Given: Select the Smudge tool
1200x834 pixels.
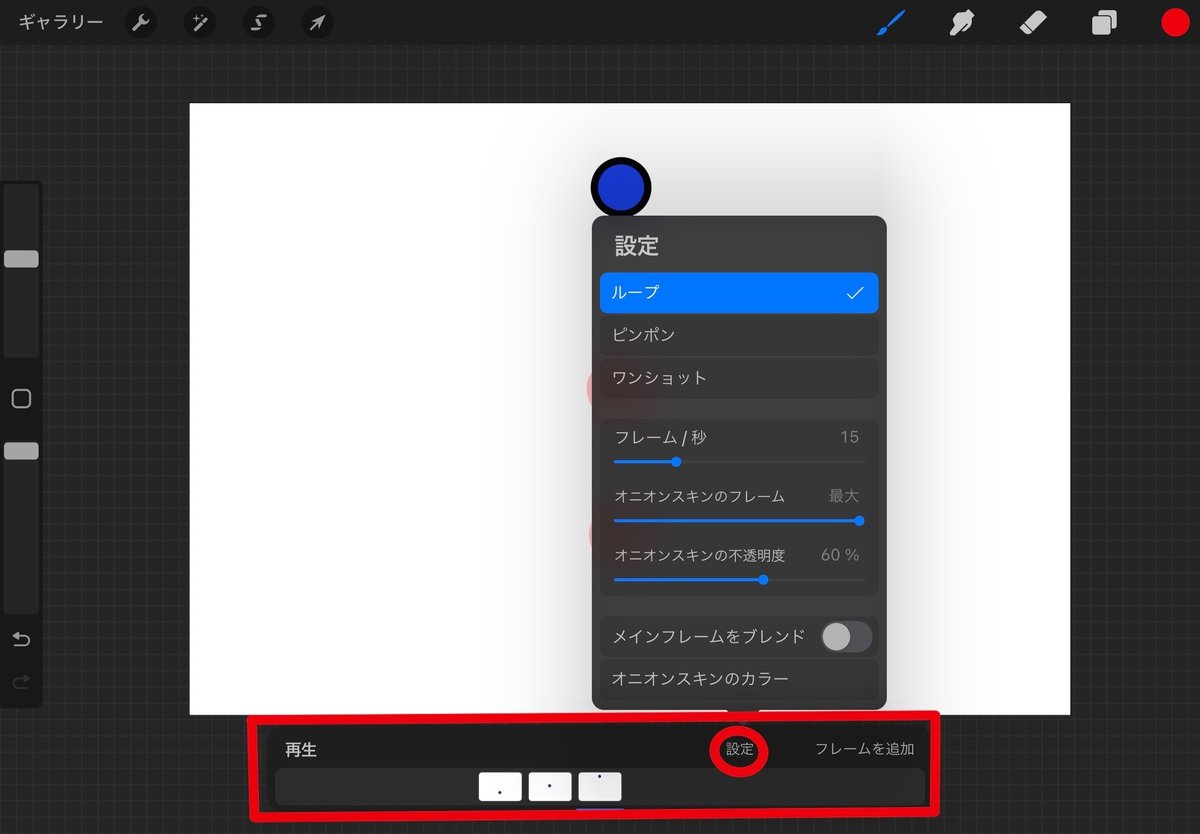Looking at the screenshot, I should 962,23.
